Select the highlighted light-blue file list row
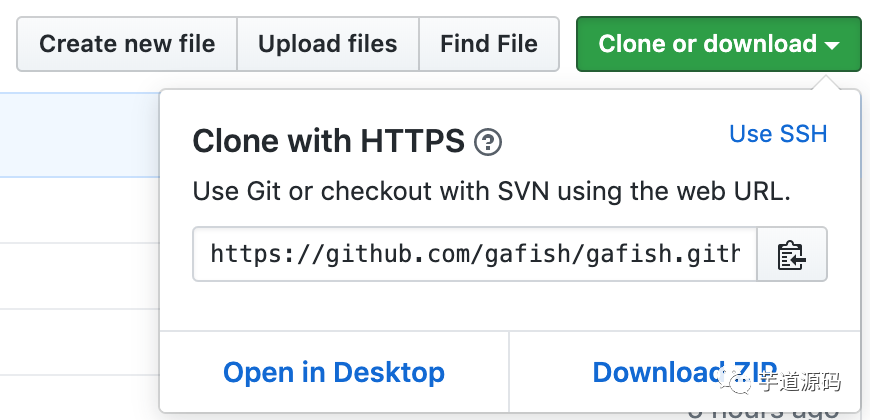 point(78,135)
